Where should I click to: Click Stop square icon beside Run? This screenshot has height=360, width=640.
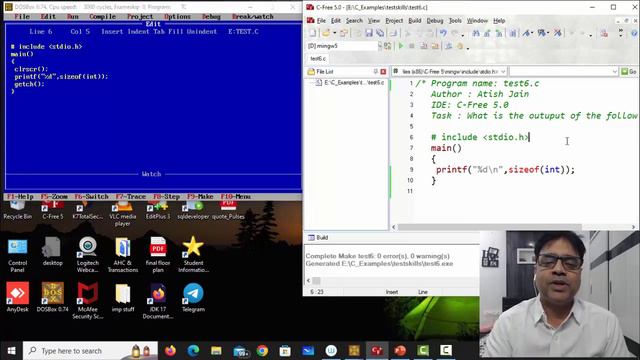point(412,46)
